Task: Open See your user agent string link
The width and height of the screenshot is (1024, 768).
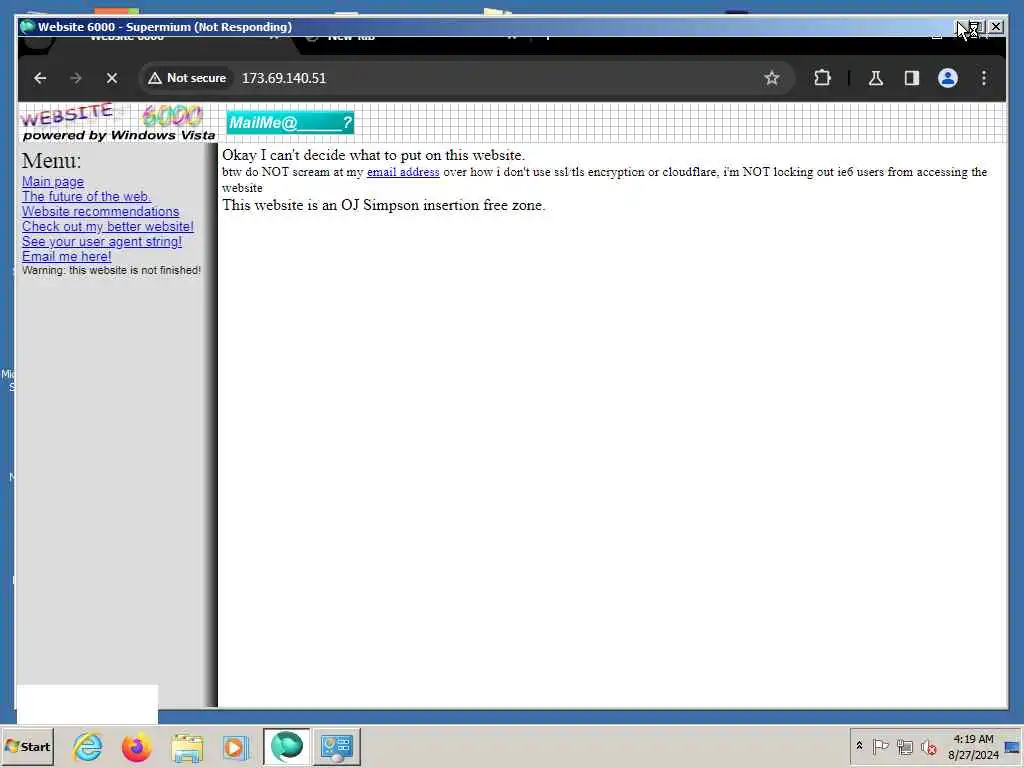Action: click(102, 242)
